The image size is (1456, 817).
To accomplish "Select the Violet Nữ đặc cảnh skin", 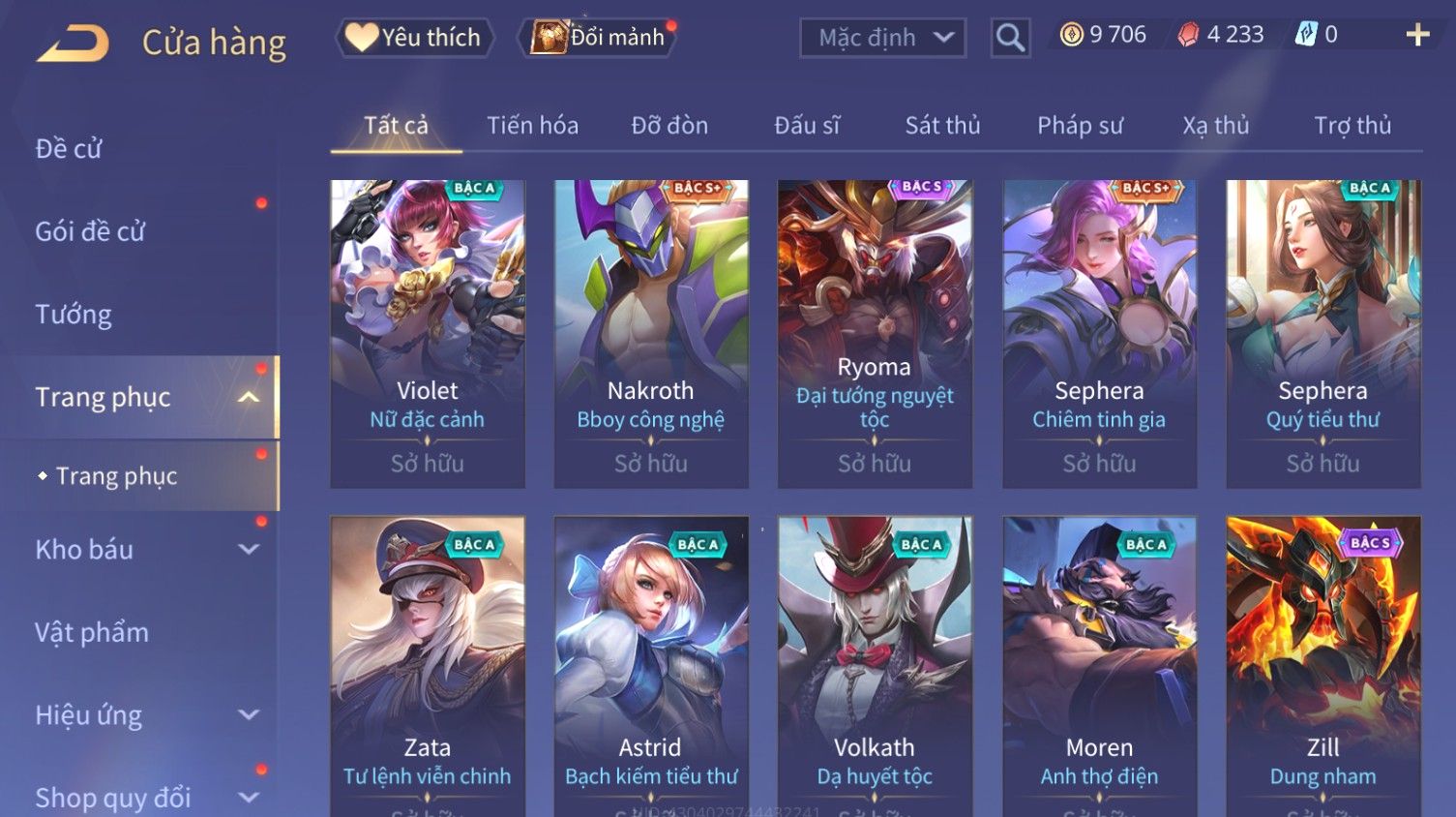I will coord(428,334).
